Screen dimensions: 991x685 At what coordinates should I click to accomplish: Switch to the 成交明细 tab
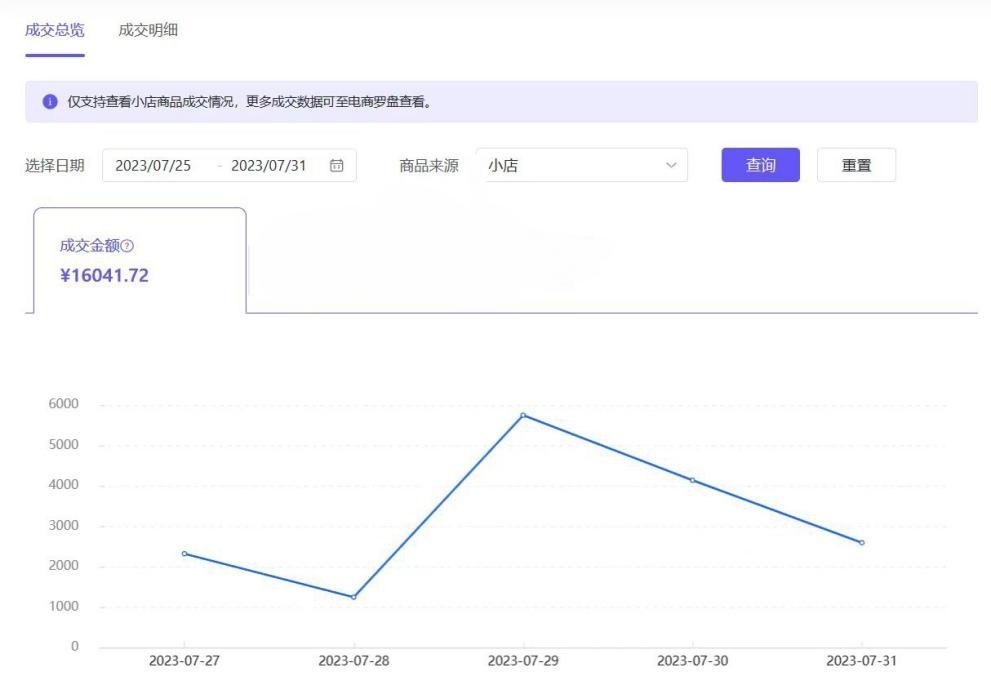[x=148, y=30]
